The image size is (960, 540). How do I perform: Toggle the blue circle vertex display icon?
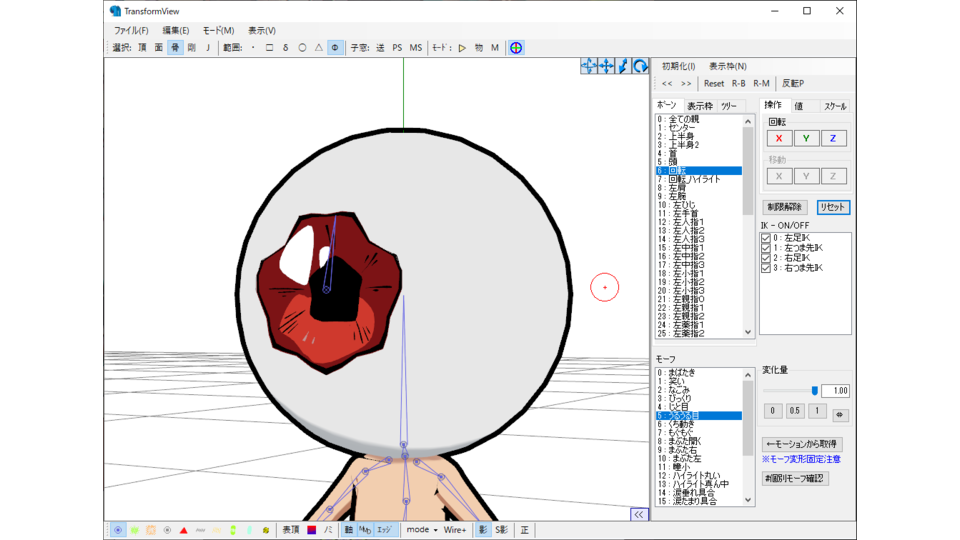(118, 530)
